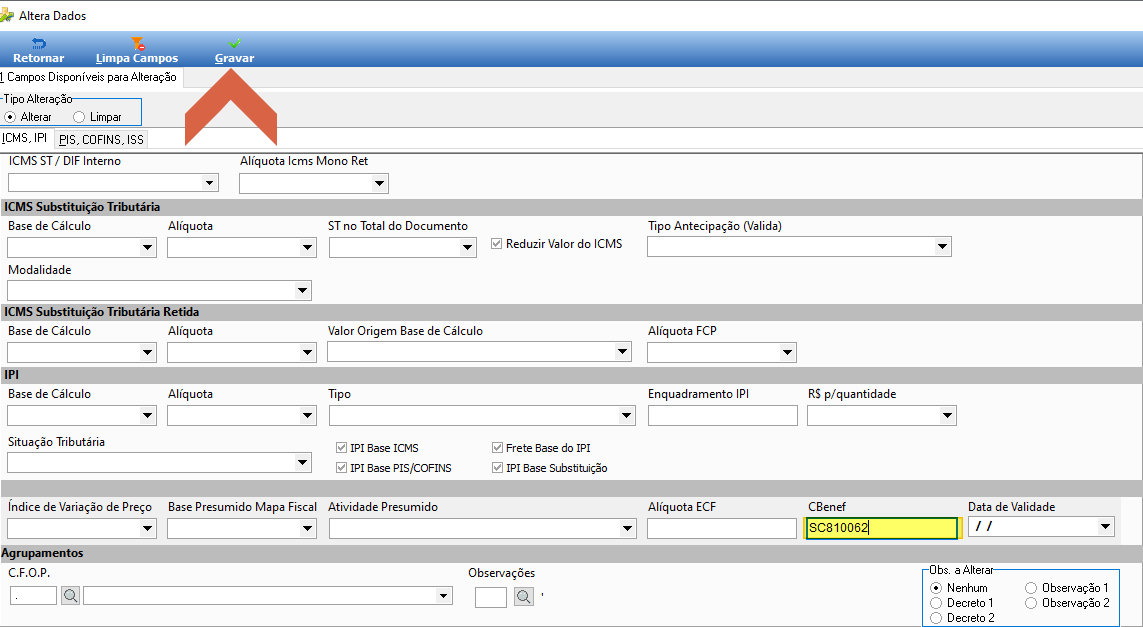Click the Observações code input field

tap(491, 597)
